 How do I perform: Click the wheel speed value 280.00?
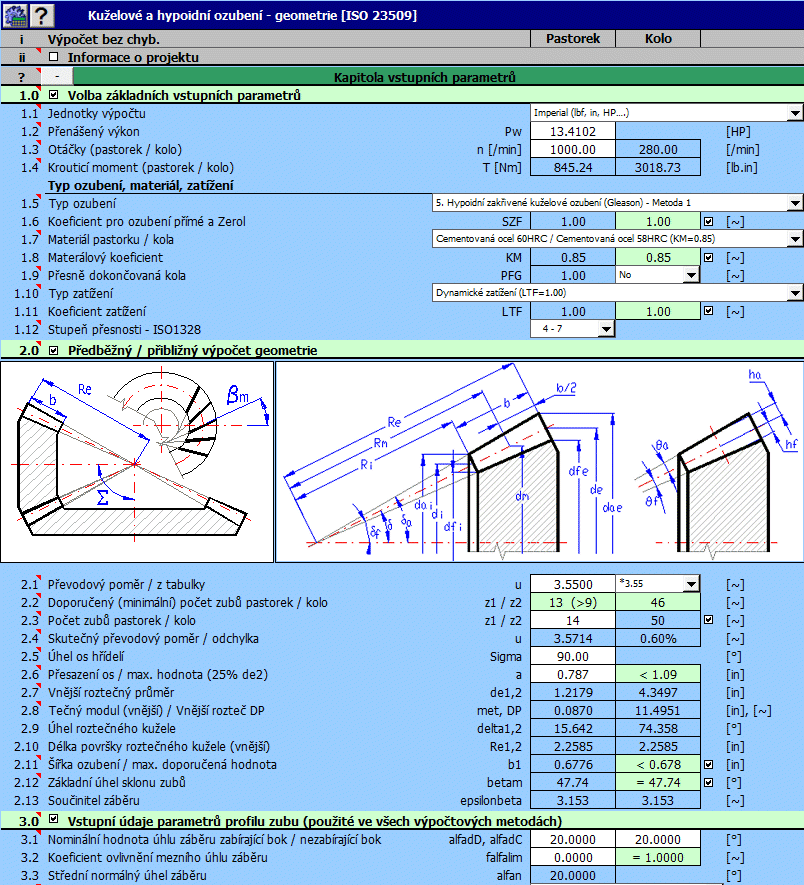click(658, 149)
